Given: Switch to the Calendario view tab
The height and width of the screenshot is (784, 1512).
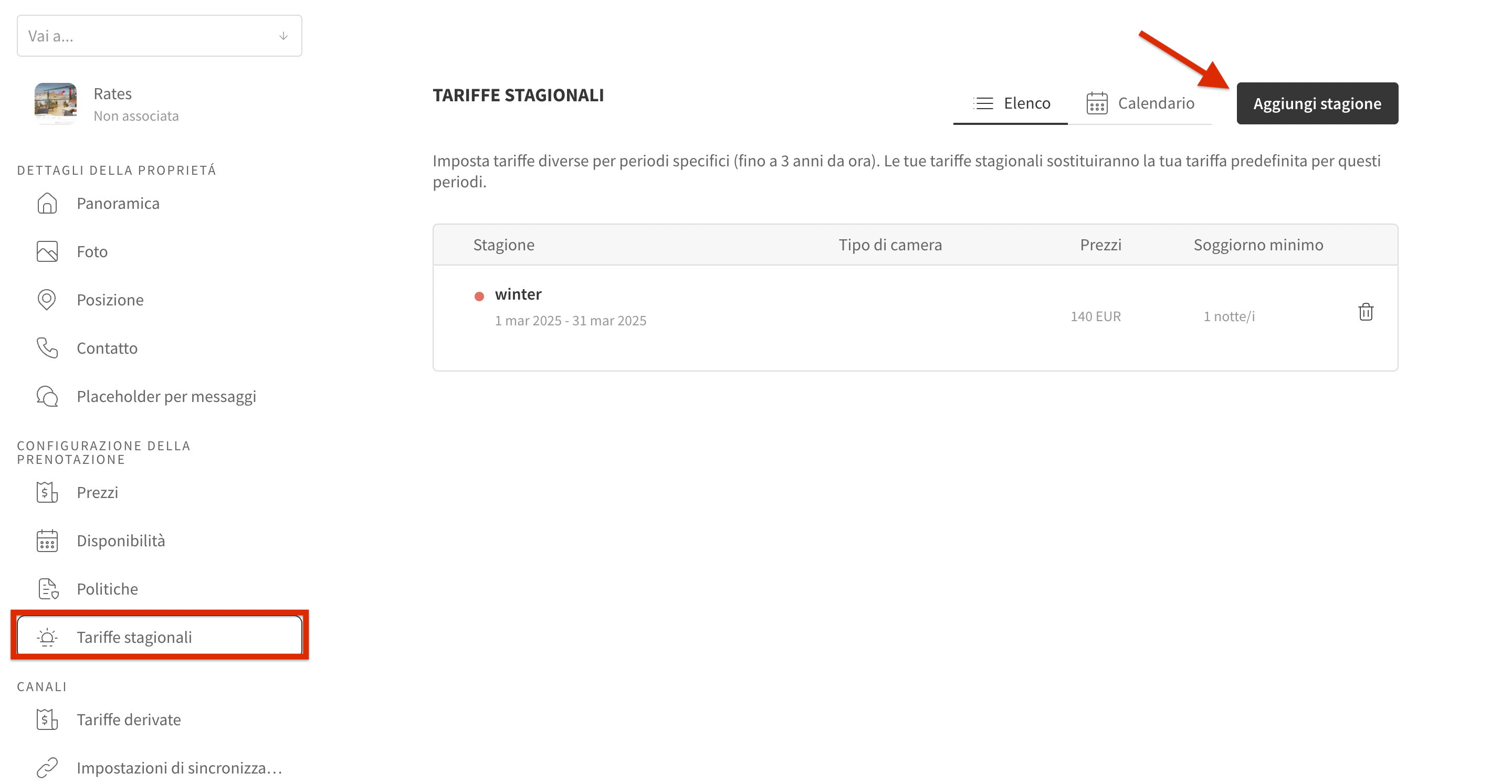Looking at the screenshot, I should pos(1140,103).
